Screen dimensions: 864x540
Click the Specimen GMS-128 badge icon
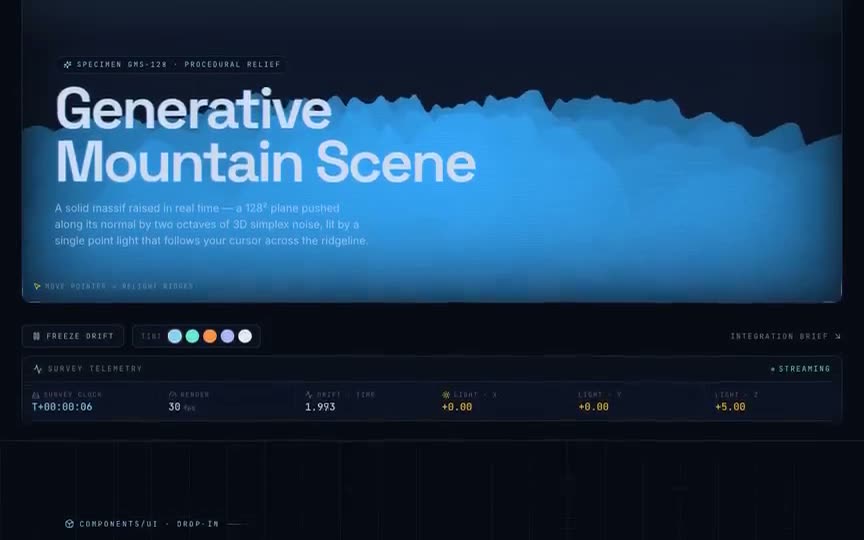(x=67, y=64)
